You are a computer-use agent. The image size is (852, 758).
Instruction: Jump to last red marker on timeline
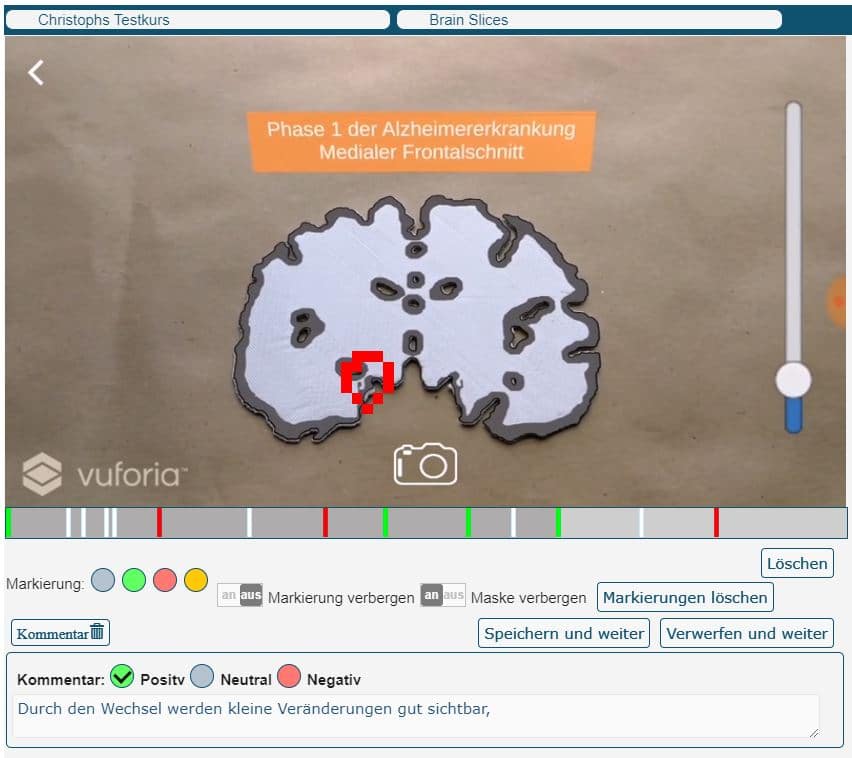(x=716, y=523)
